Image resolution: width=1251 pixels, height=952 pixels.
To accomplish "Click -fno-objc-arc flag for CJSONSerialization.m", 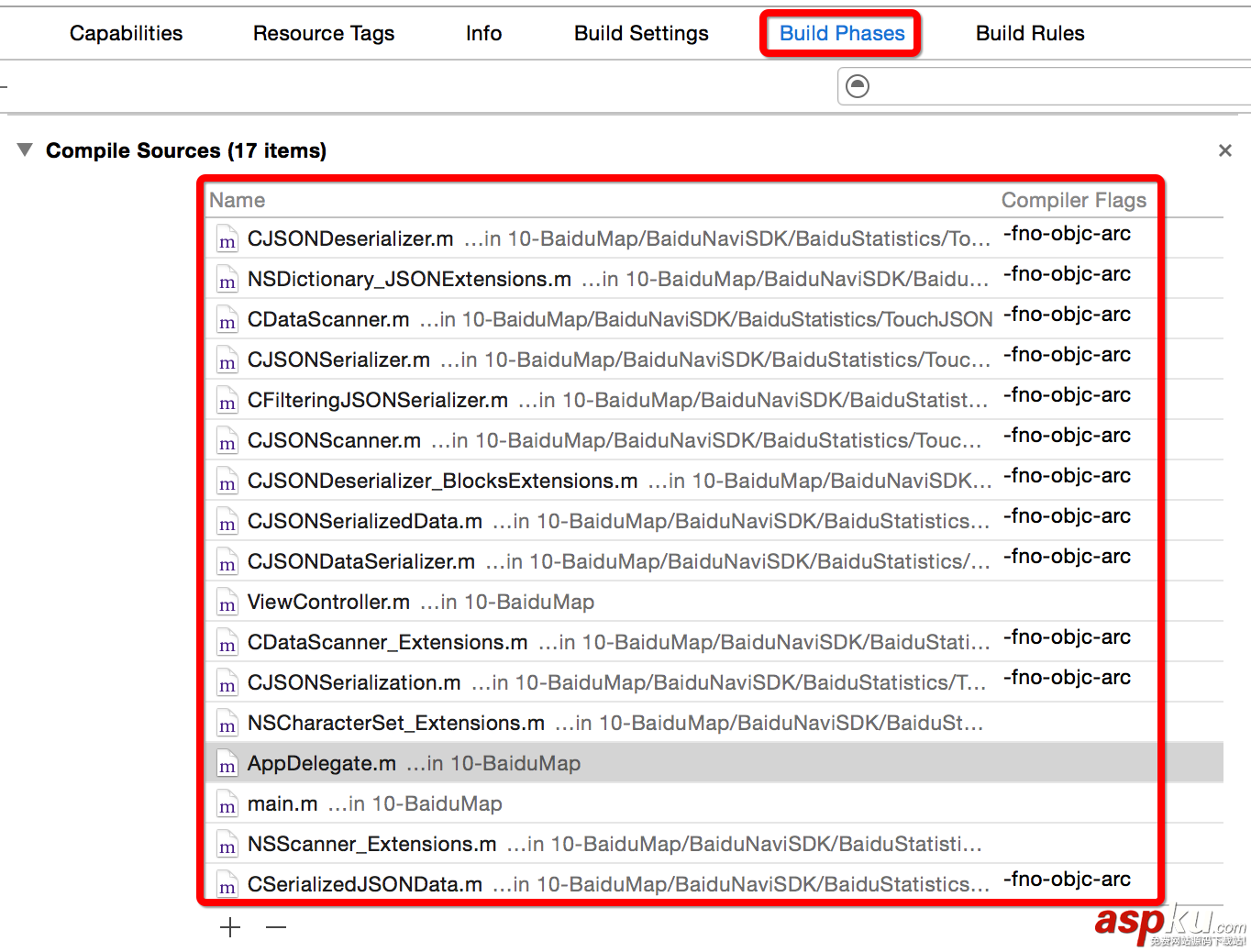I will click(x=1067, y=678).
